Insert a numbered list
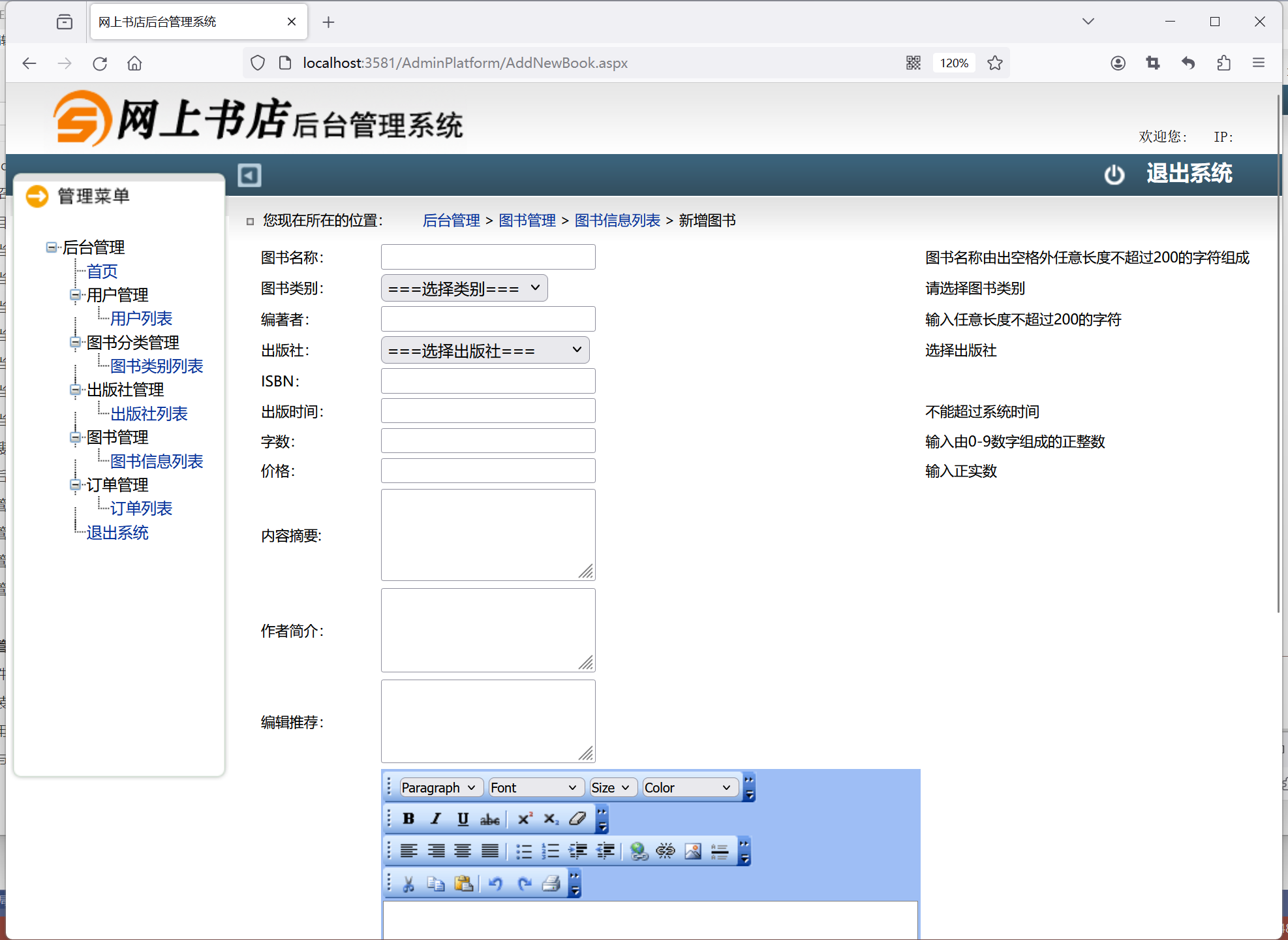This screenshot has width=1288, height=940. click(x=550, y=851)
